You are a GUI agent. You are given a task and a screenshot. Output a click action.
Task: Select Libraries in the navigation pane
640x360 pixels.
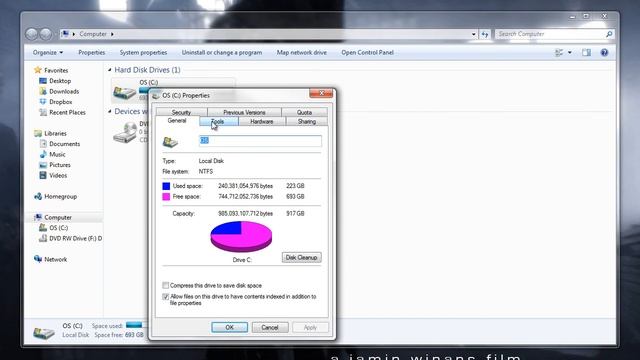coord(55,133)
